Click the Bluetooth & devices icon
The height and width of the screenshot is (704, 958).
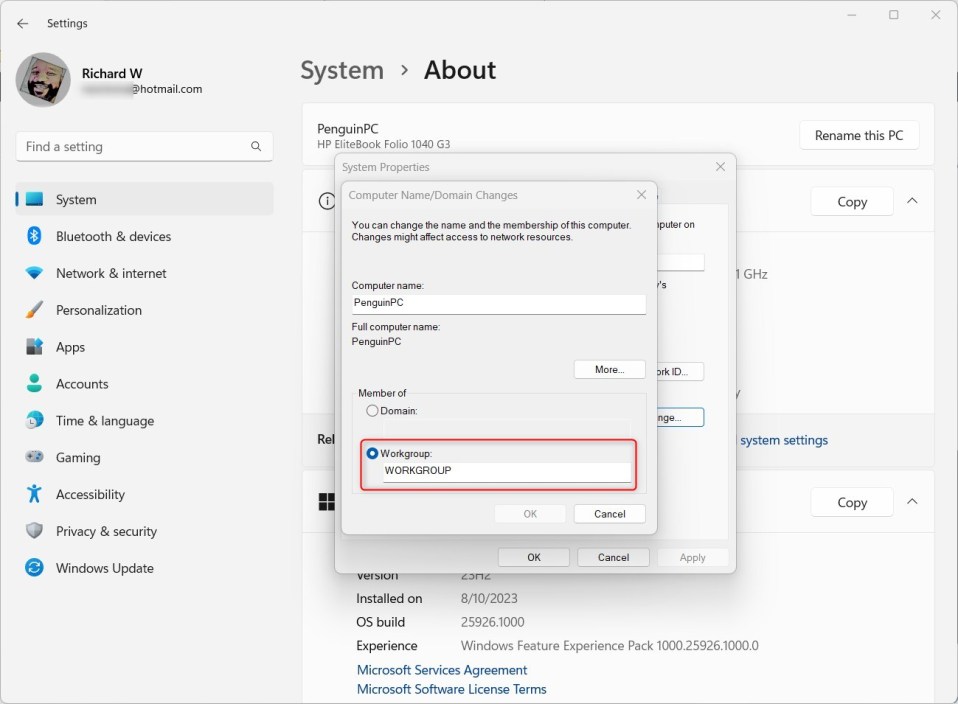pyautogui.click(x=34, y=236)
